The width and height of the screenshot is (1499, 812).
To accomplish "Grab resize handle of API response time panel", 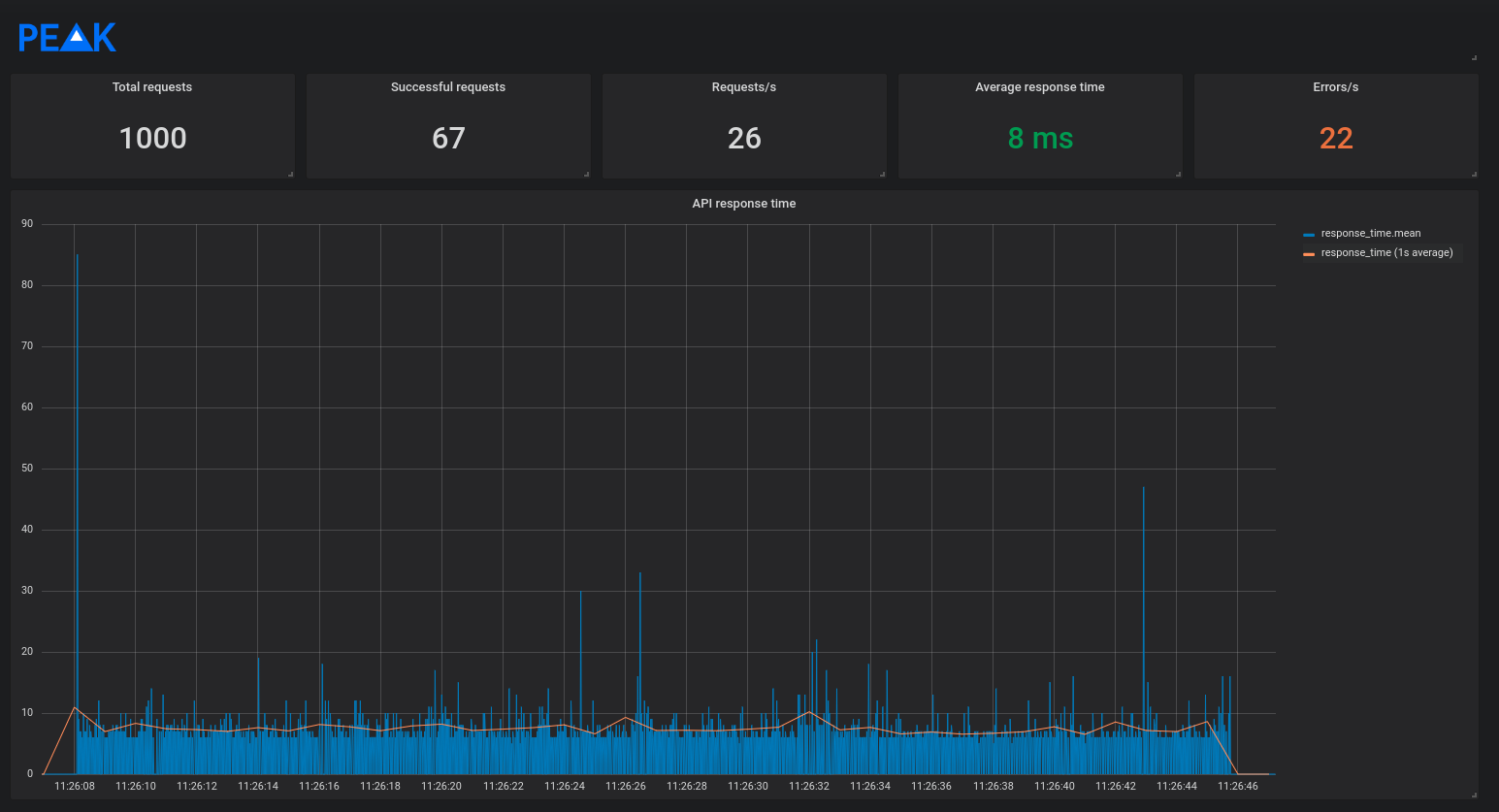I will click(1475, 796).
